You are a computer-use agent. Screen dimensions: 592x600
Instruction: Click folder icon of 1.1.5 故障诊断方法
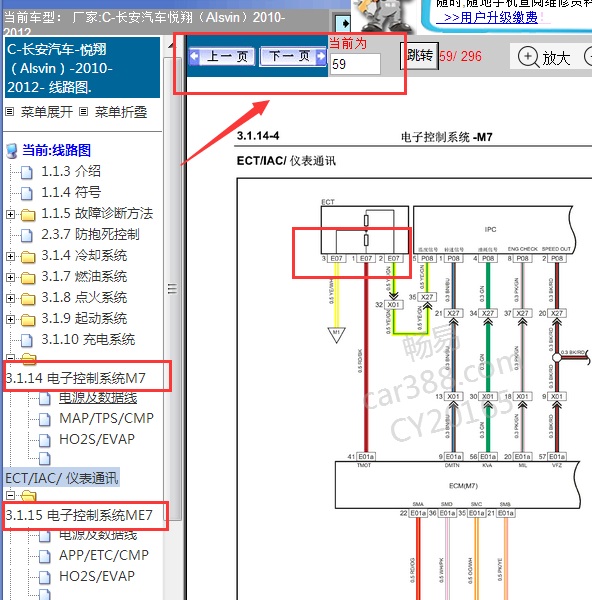coord(28,215)
